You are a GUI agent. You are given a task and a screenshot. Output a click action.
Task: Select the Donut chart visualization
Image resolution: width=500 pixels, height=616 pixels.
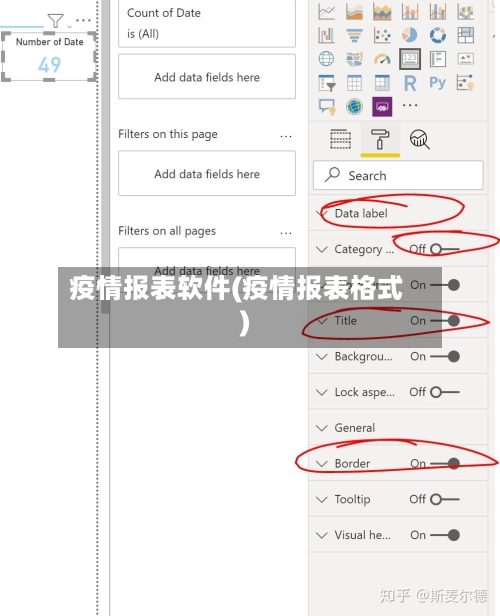click(x=438, y=35)
